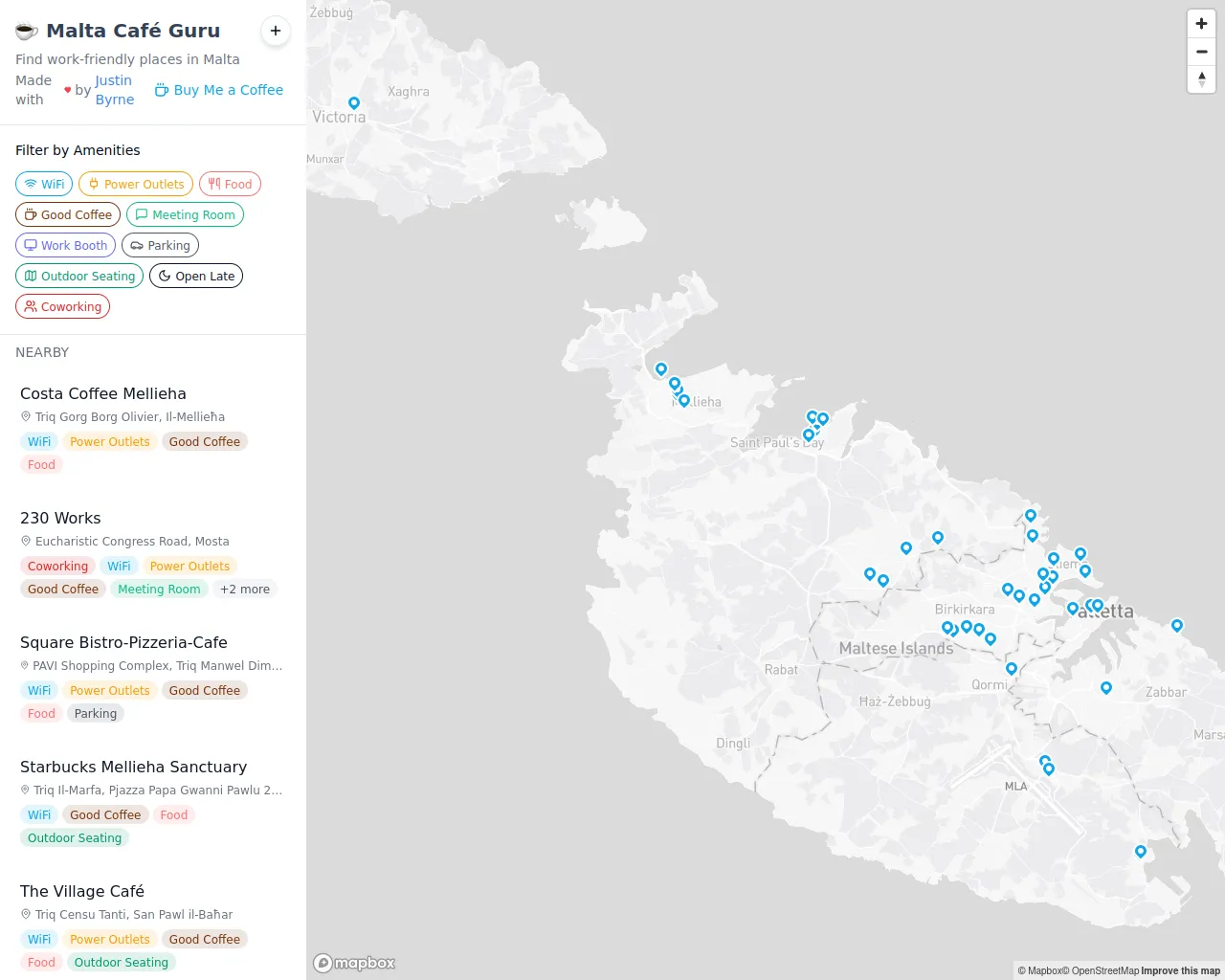The image size is (1225, 980).
Task: Toggle the Parking filter
Action: [x=160, y=245]
